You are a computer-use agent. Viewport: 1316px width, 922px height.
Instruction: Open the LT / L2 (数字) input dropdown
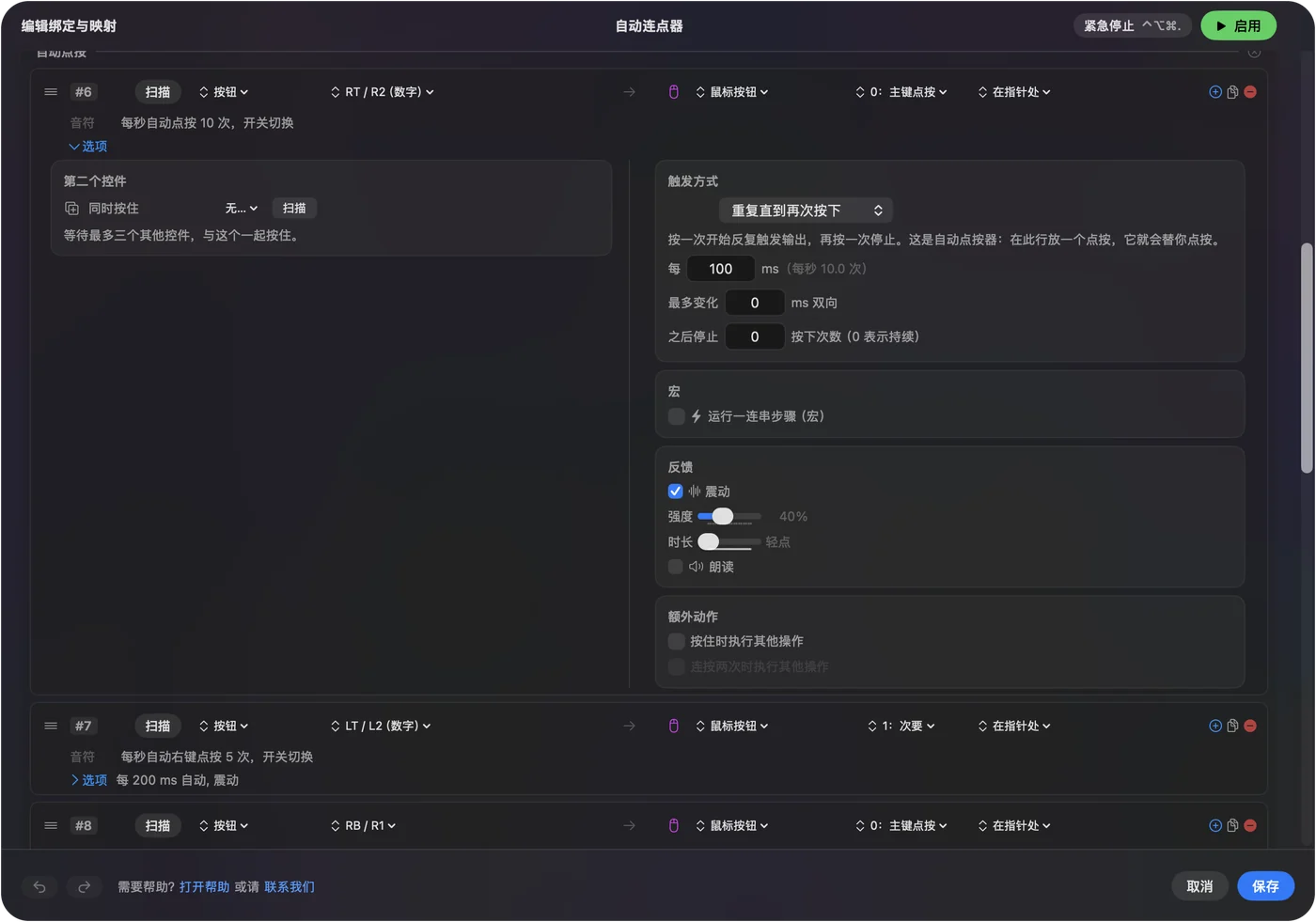pyautogui.click(x=381, y=726)
